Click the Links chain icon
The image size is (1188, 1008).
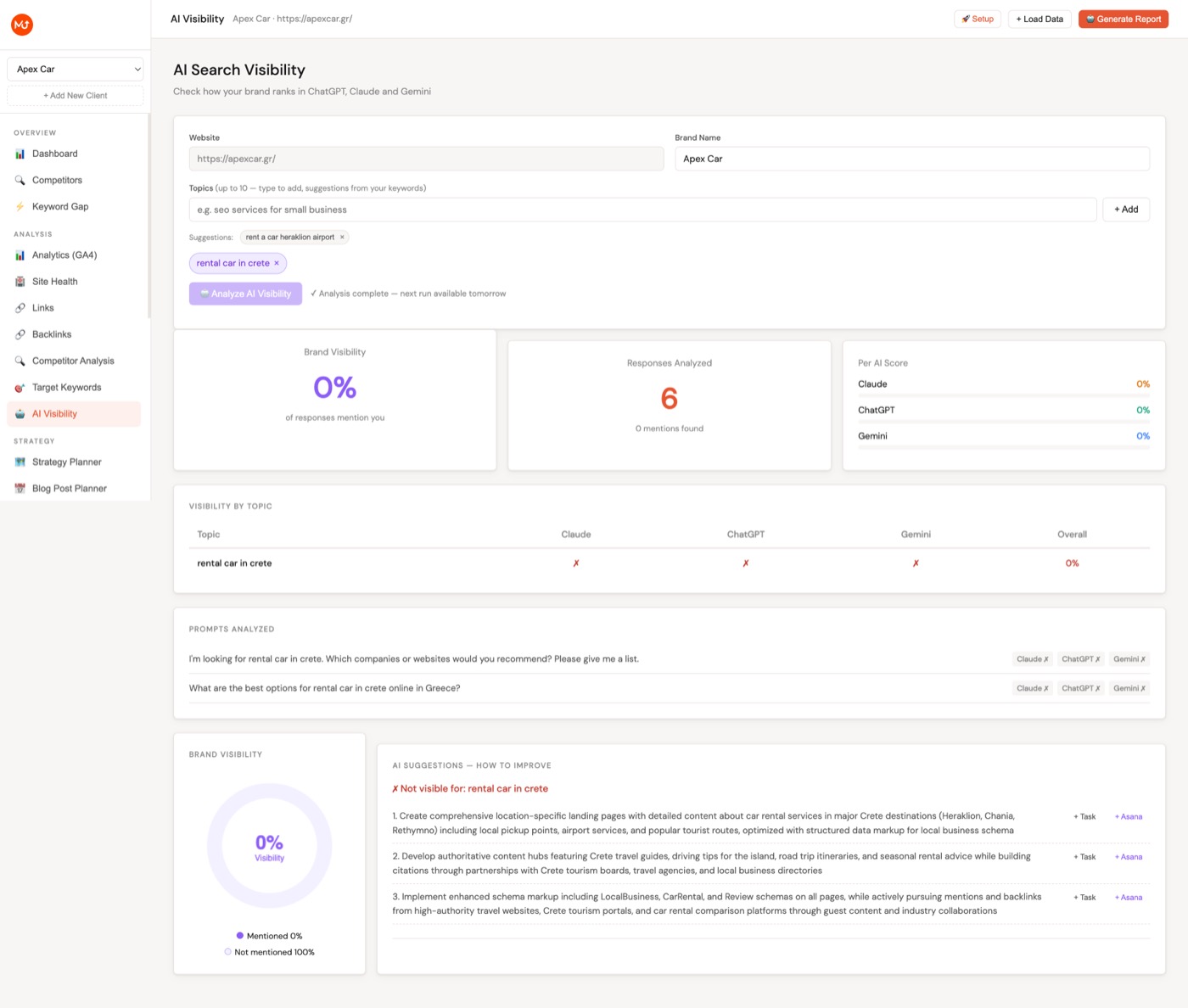(20, 308)
